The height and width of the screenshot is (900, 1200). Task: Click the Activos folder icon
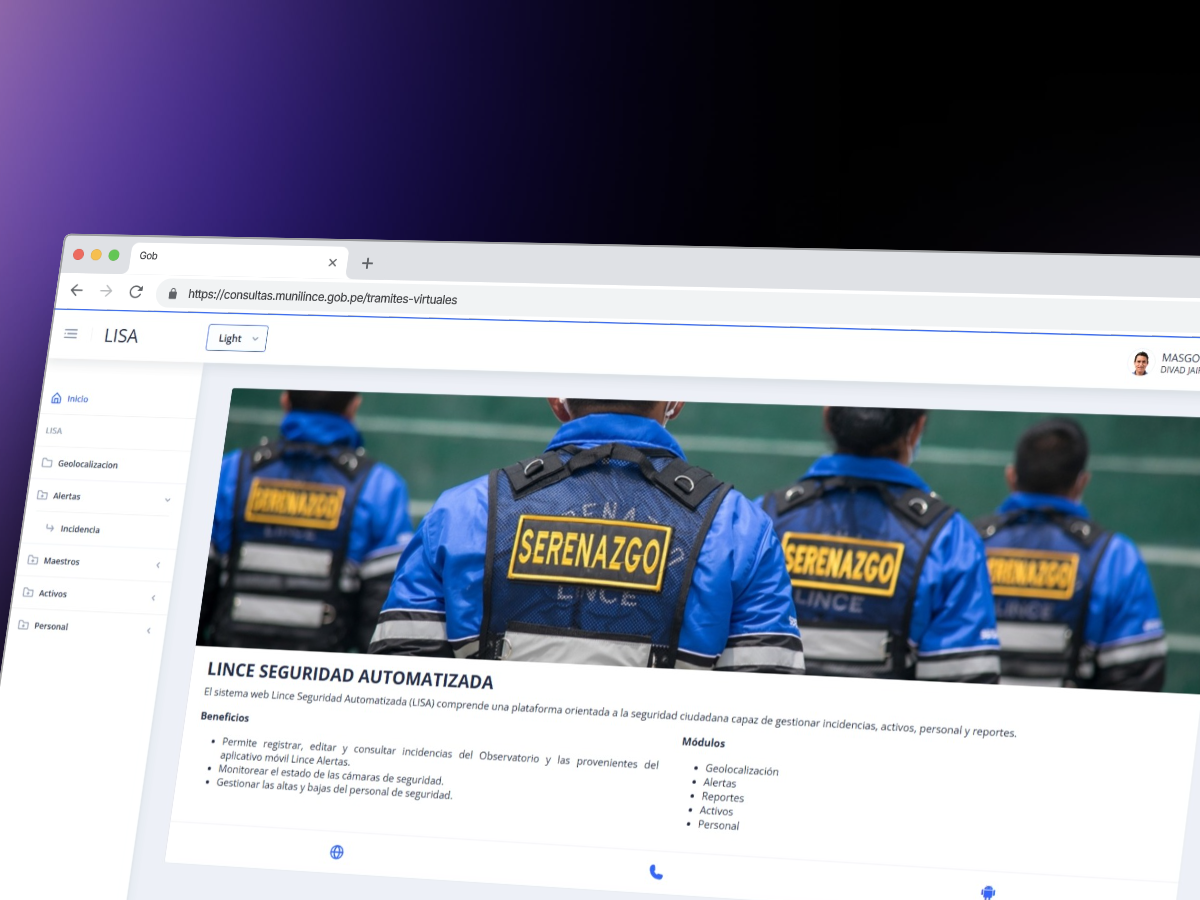(x=28, y=592)
